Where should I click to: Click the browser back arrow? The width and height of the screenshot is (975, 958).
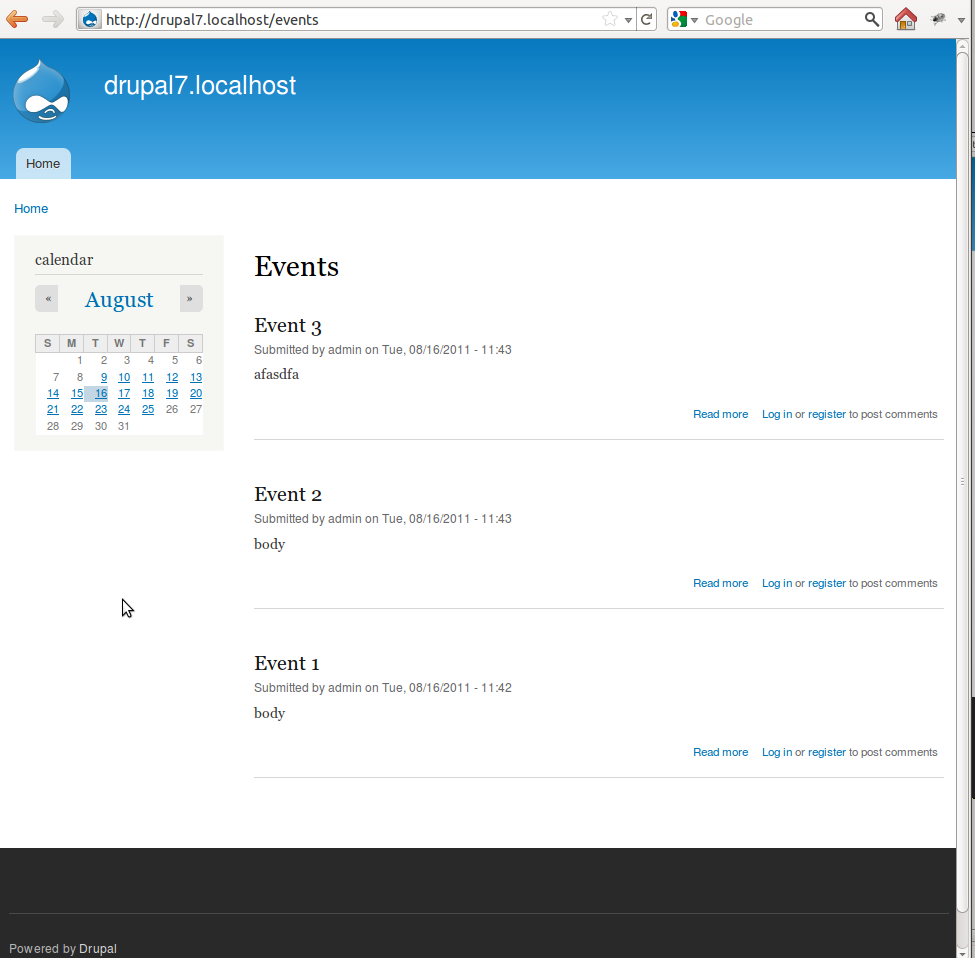point(17,19)
